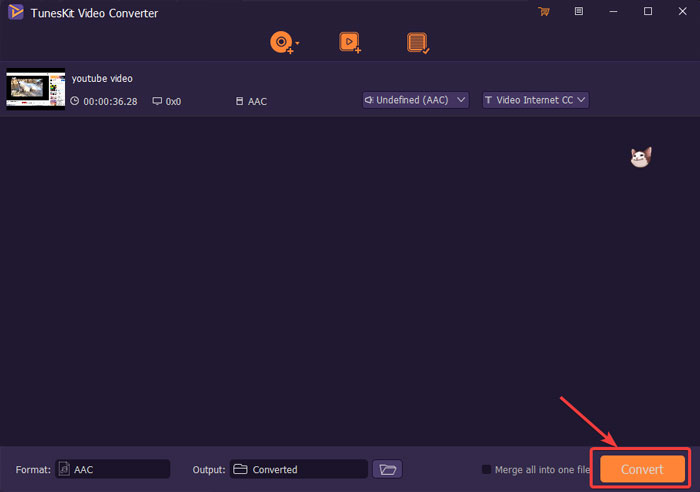Open the menu icon in the title bar
The width and height of the screenshot is (700, 492).
[579, 11]
